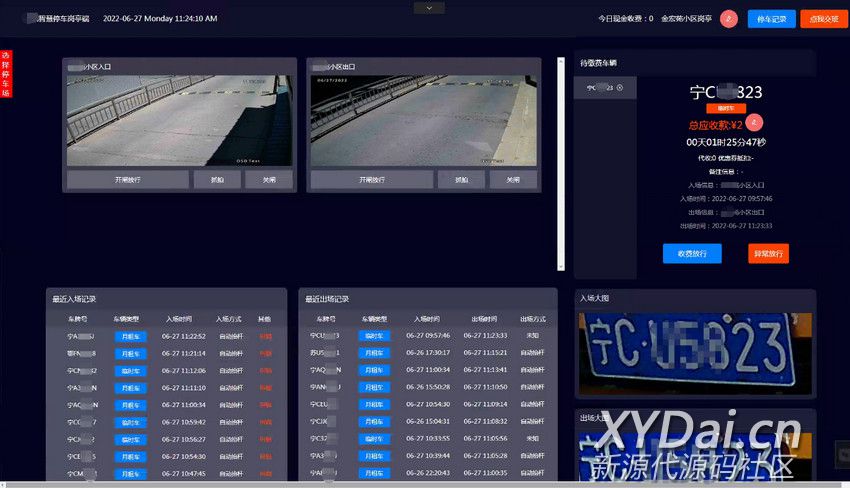Select the pending vehicle tab in 待缴费车辆

pyautogui.click(x=603, y=88)
